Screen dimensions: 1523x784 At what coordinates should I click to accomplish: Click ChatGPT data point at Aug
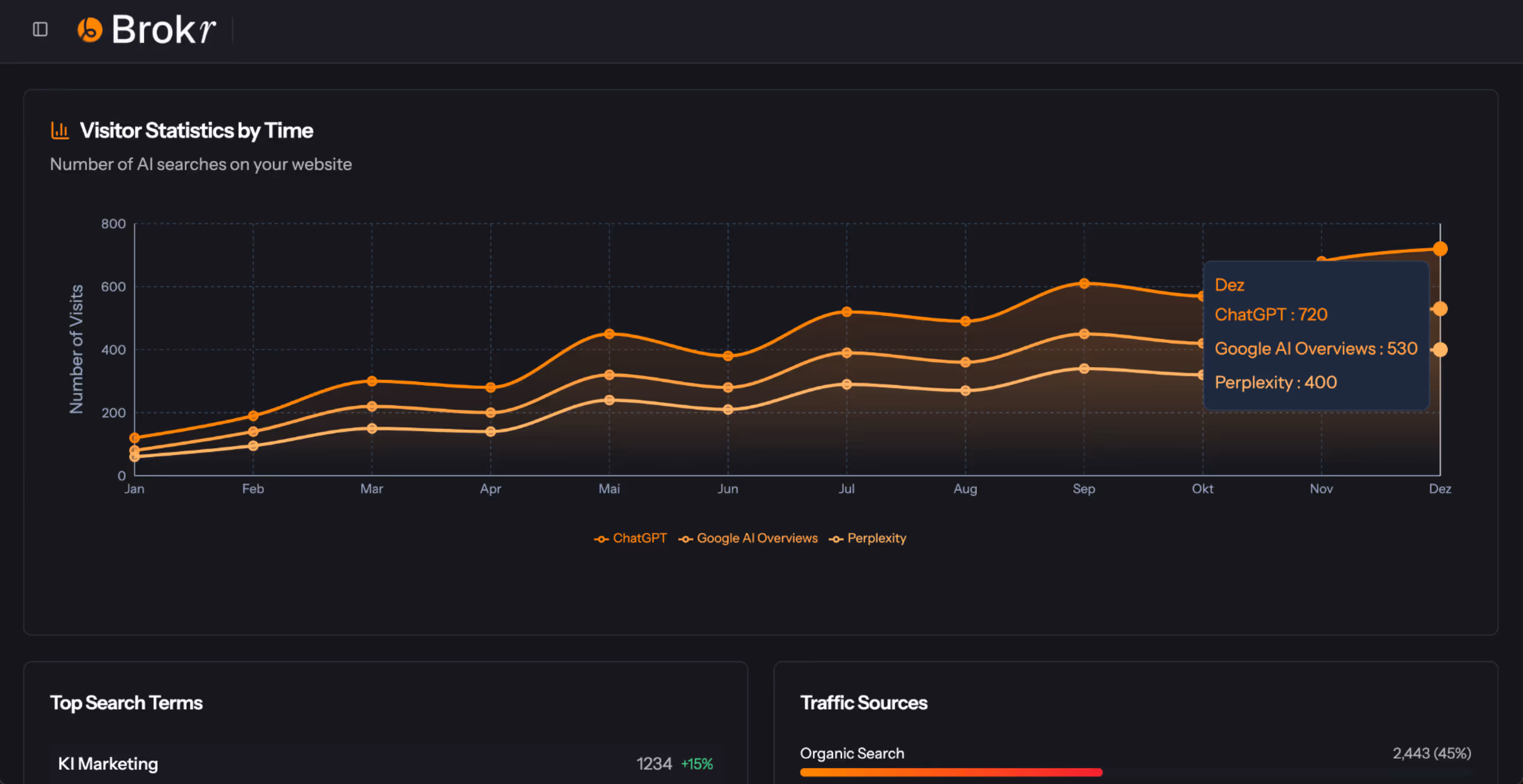click(965, 321)
